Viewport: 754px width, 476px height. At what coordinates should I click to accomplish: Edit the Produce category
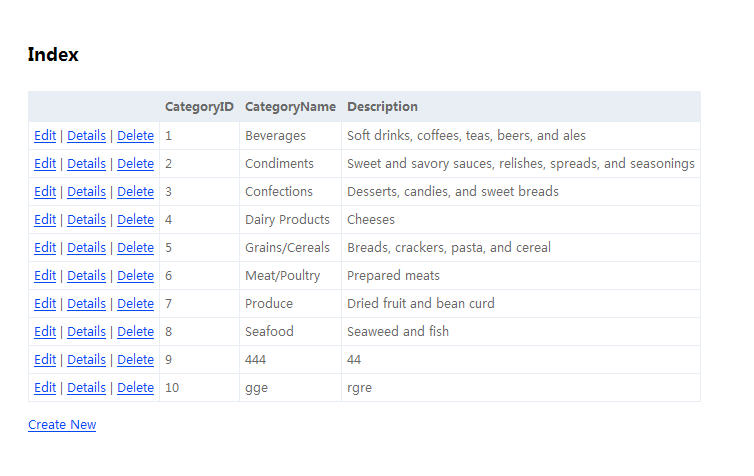click(x=45, y=303)
